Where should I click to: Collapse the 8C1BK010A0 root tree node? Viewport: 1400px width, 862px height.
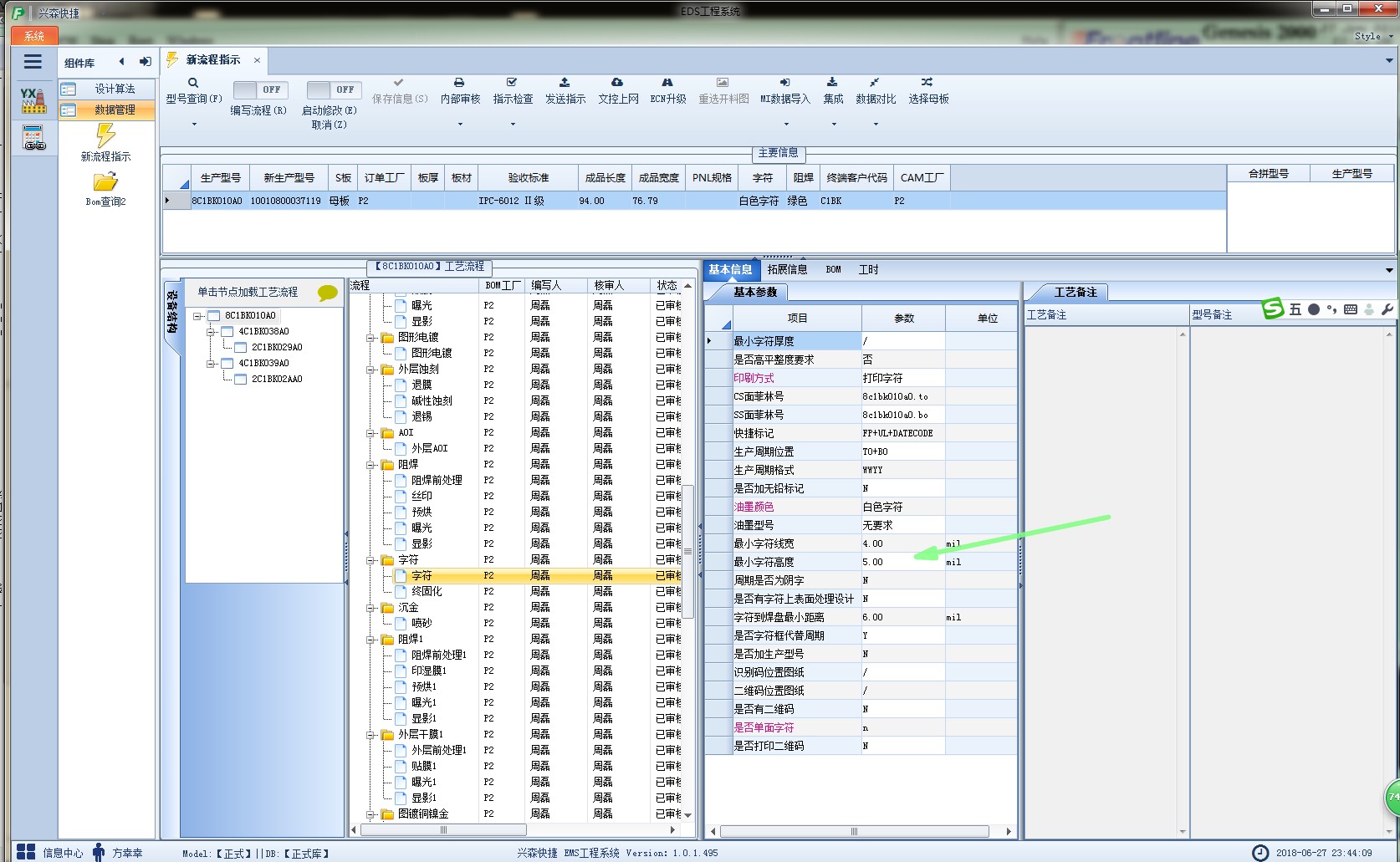[x=197, y=316]
